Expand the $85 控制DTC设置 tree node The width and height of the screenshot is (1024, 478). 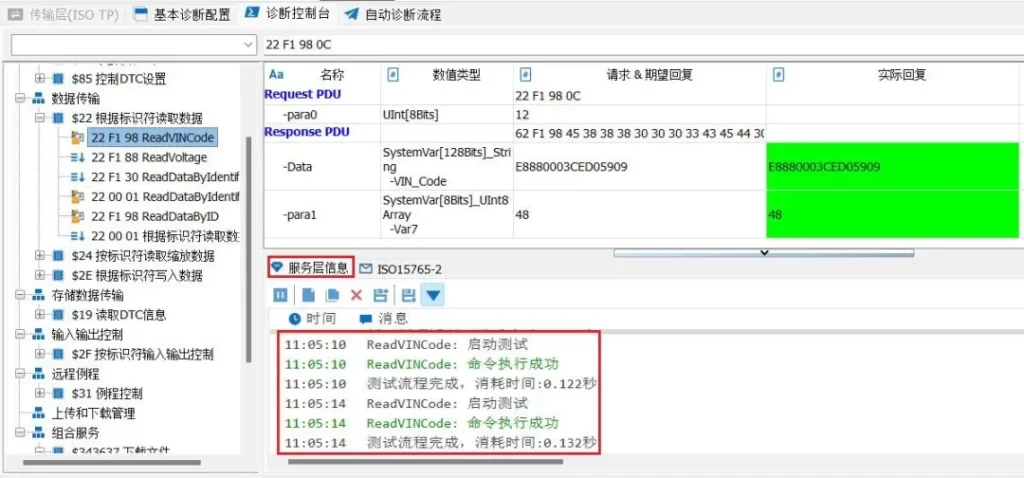click(40, 78)
